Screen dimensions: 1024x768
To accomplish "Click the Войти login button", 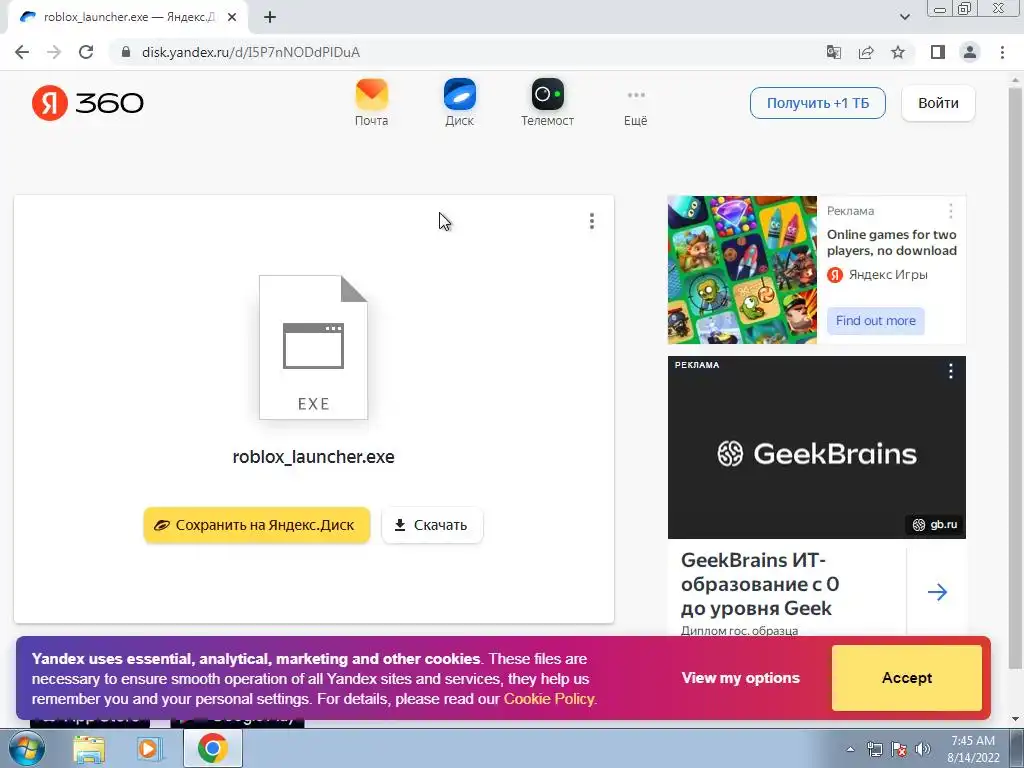I will (x=938, y=103).
